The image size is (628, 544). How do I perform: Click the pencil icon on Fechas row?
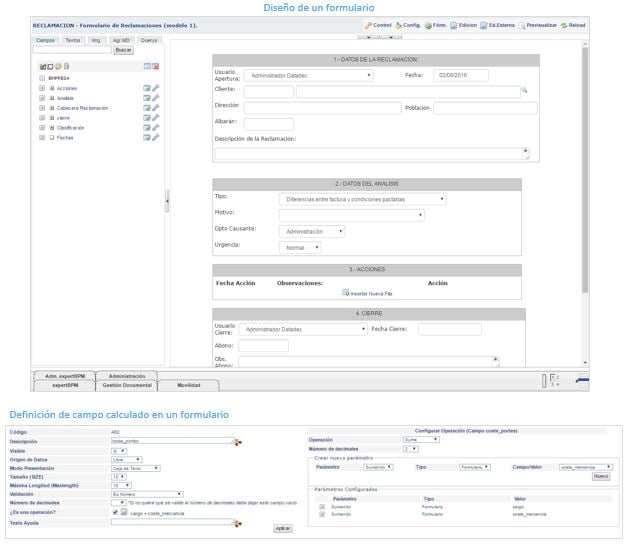tap(155, 137)
